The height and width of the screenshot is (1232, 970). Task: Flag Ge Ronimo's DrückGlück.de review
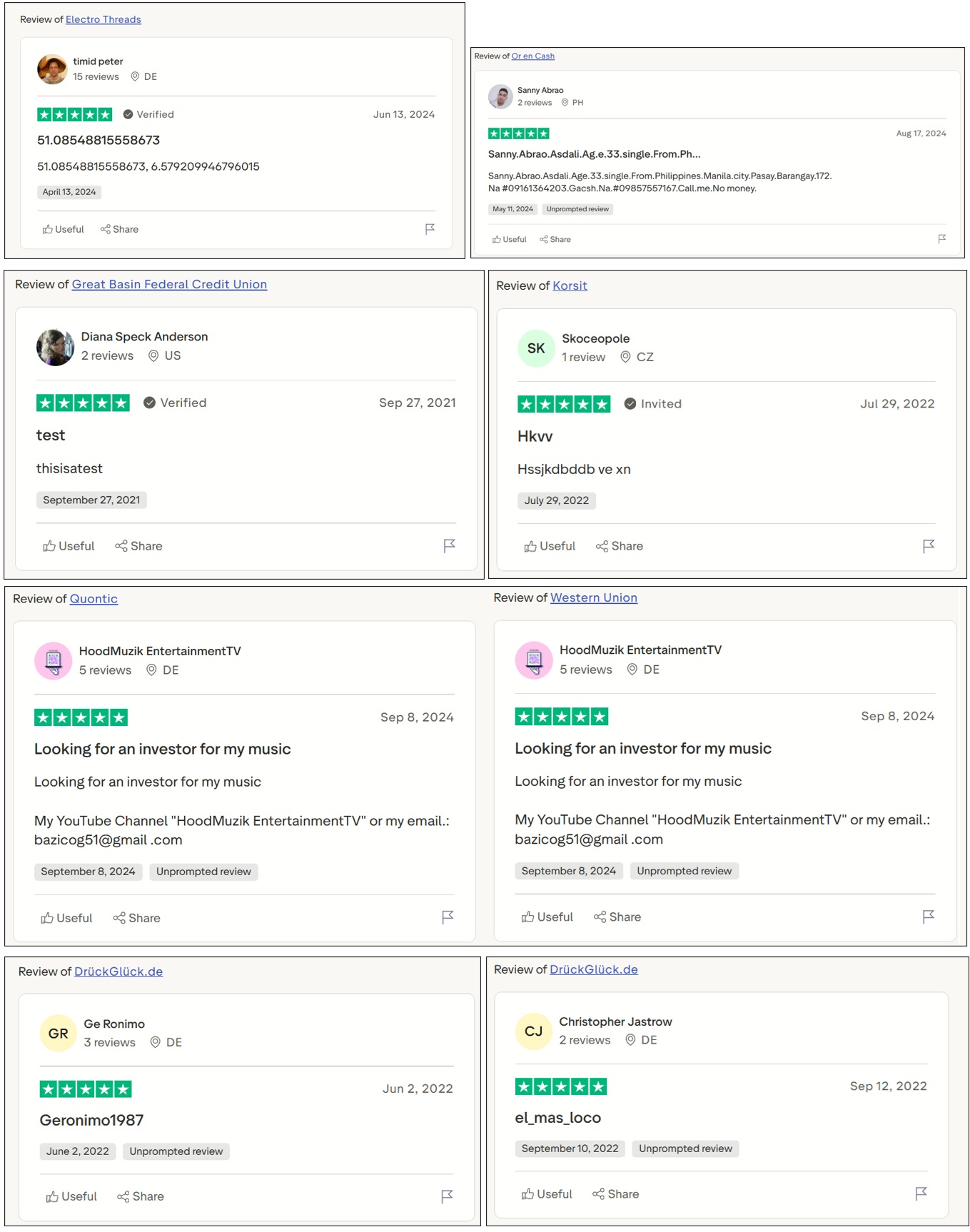coord(447,1196)
